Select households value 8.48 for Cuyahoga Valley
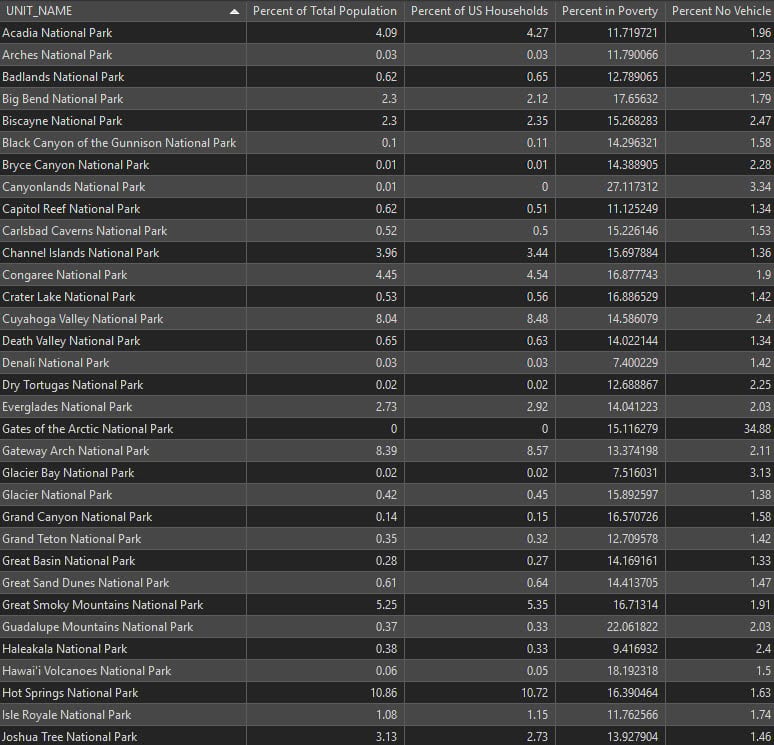Screen dimensions: 774x745 pos(537,319)
